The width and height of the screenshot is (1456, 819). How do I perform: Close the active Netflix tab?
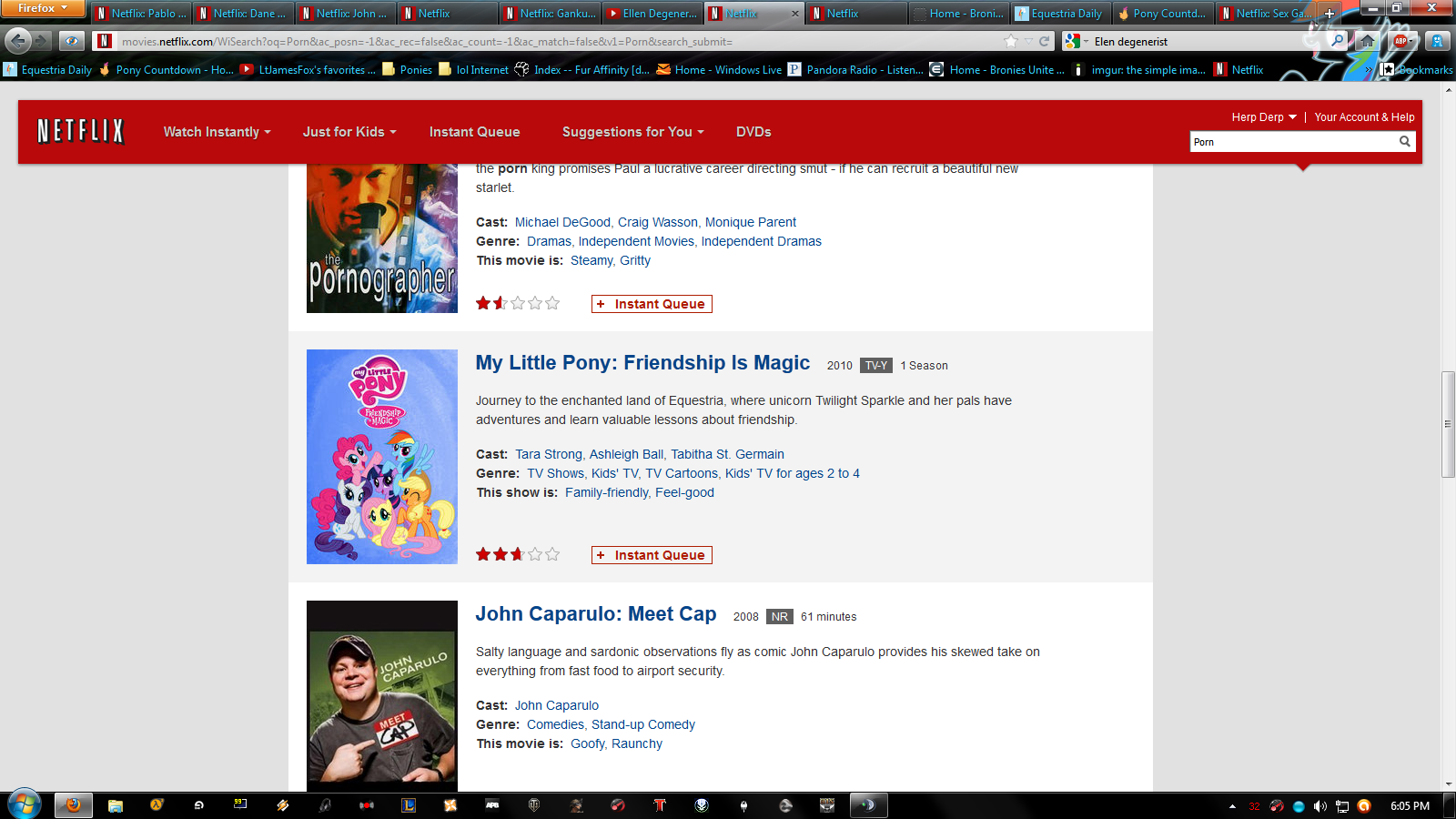click(795, 14)
